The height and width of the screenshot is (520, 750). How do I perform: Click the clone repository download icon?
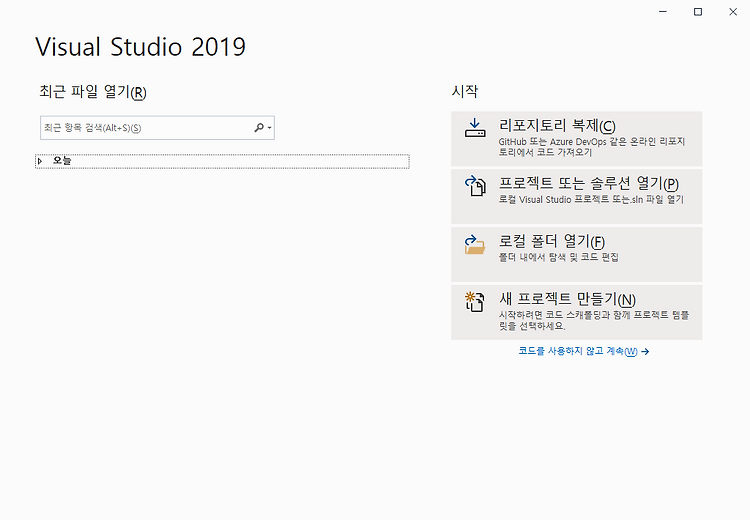coord(475,128)
